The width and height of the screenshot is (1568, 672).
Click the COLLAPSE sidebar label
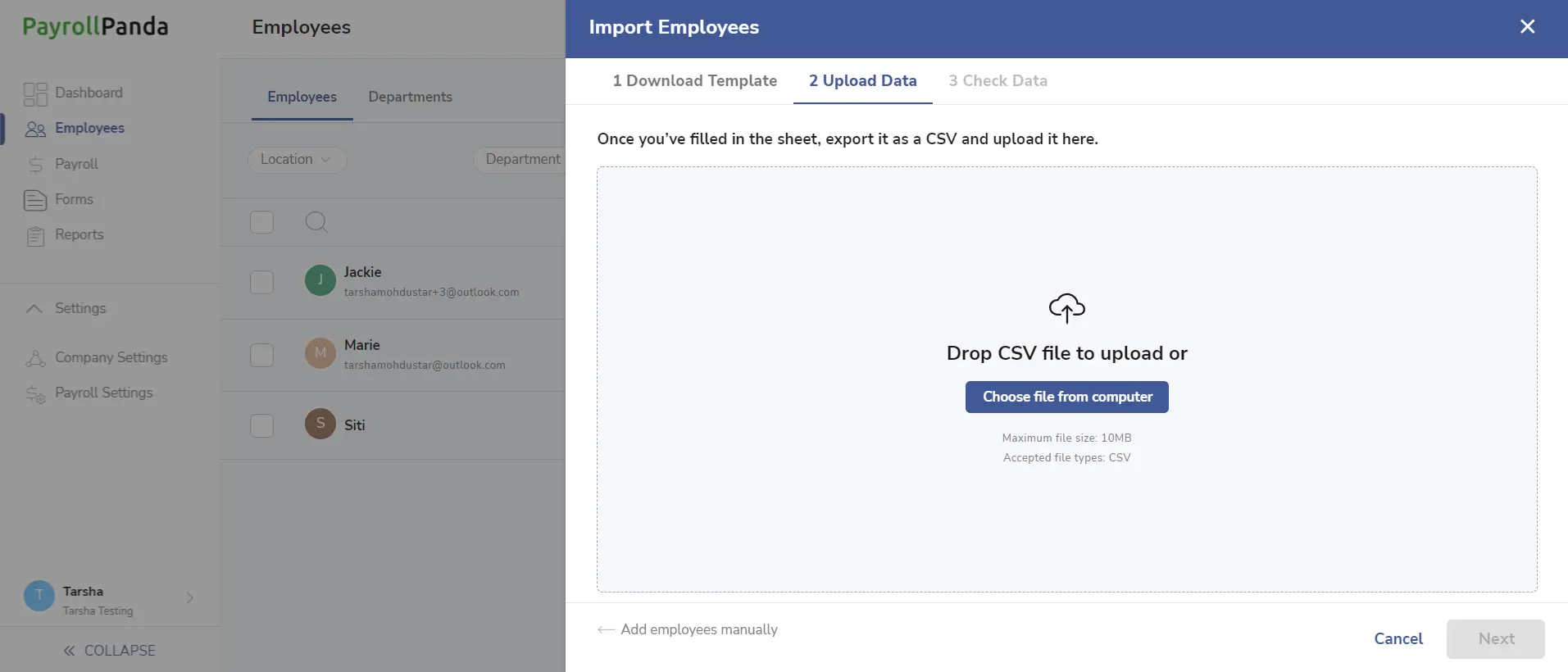pos(120,651)
